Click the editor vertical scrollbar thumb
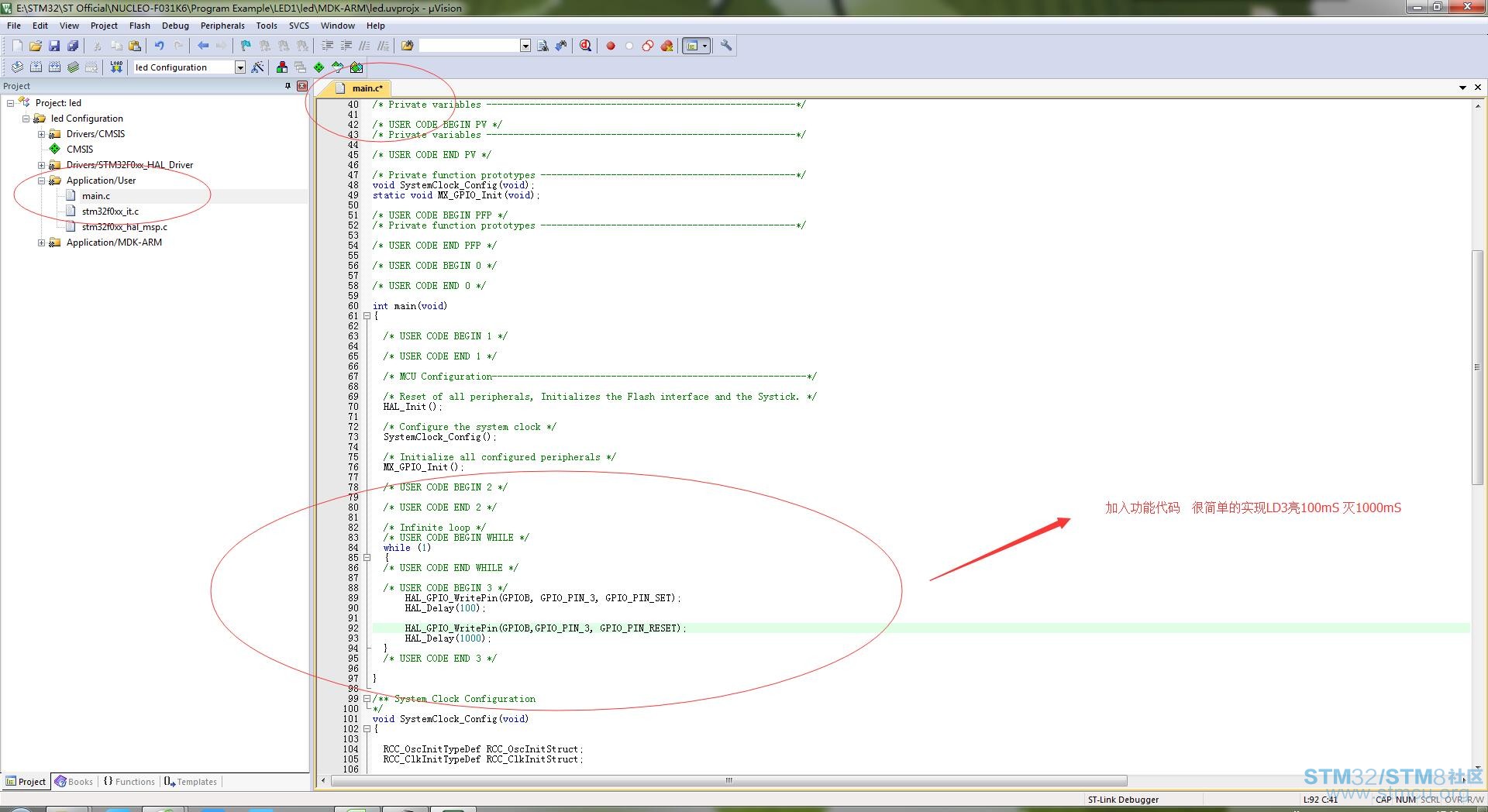Image resolution: width=1488 pixels, height=812 pixels. (x=1478, y=367)
